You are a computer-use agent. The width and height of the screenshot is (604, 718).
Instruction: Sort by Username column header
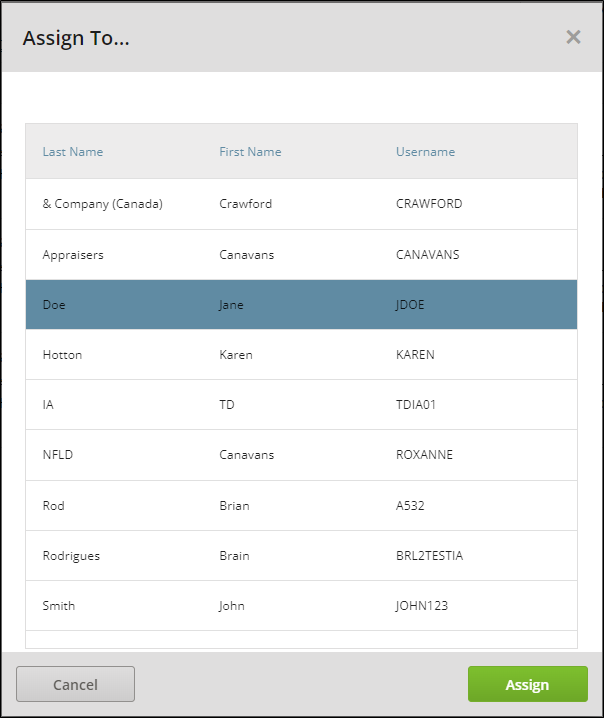[425, 152]
